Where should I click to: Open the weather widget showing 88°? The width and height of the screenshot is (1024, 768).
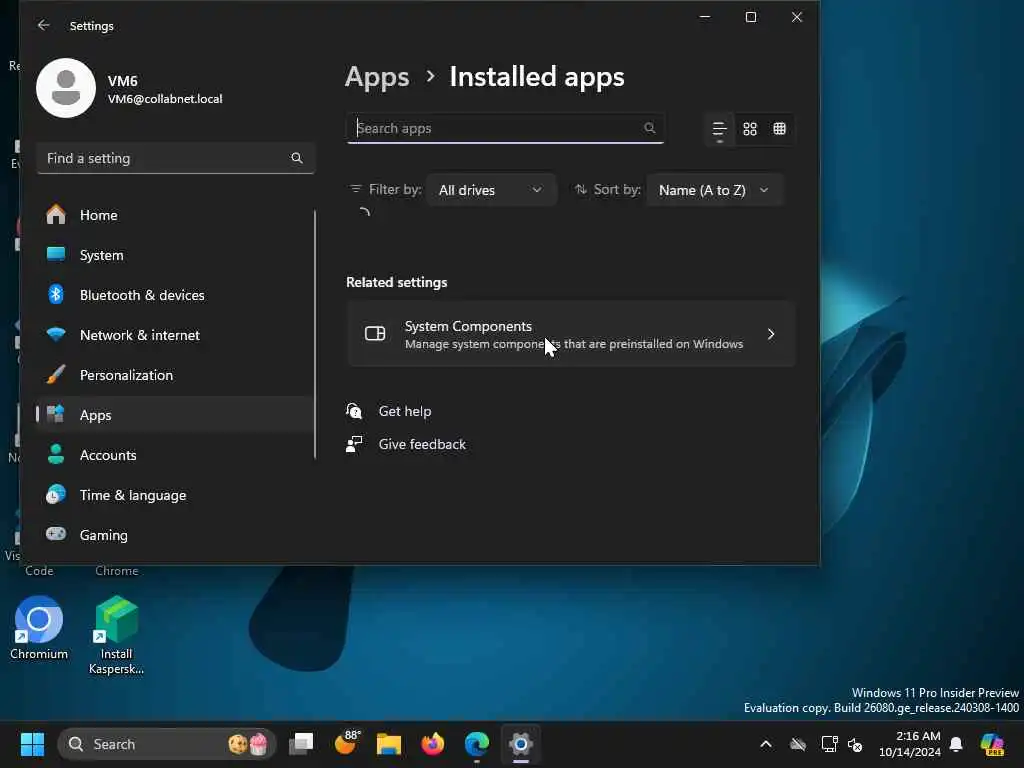[346, 744]
